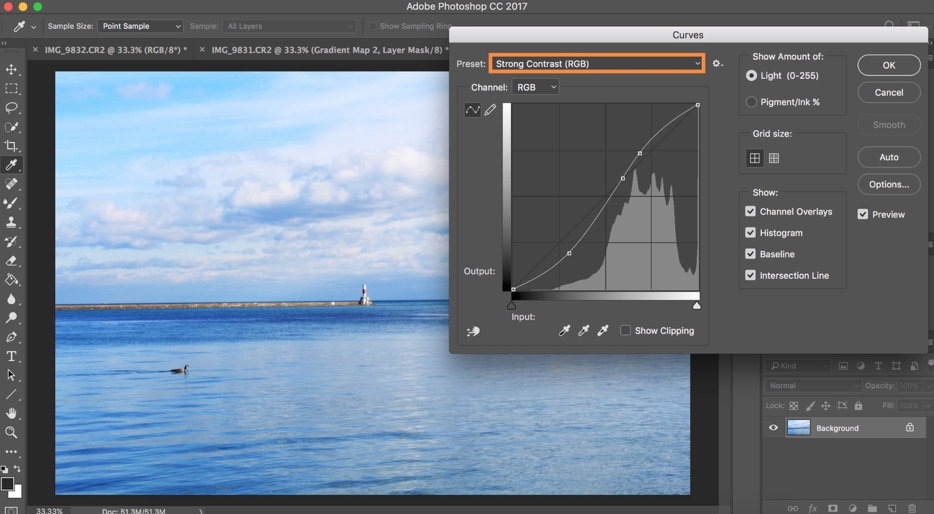Select simple quarter-tone grid size
Viewport: 934px width, 514px height.
pos(755,158)
